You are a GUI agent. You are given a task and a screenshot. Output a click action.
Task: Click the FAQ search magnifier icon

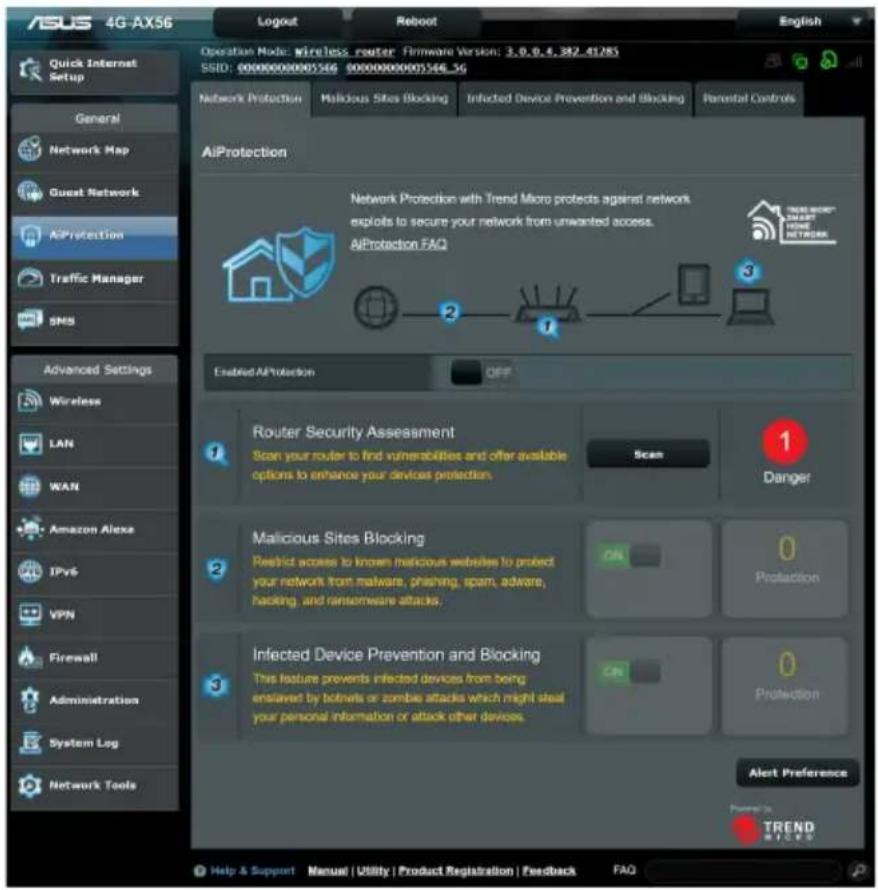click(857, 870)
